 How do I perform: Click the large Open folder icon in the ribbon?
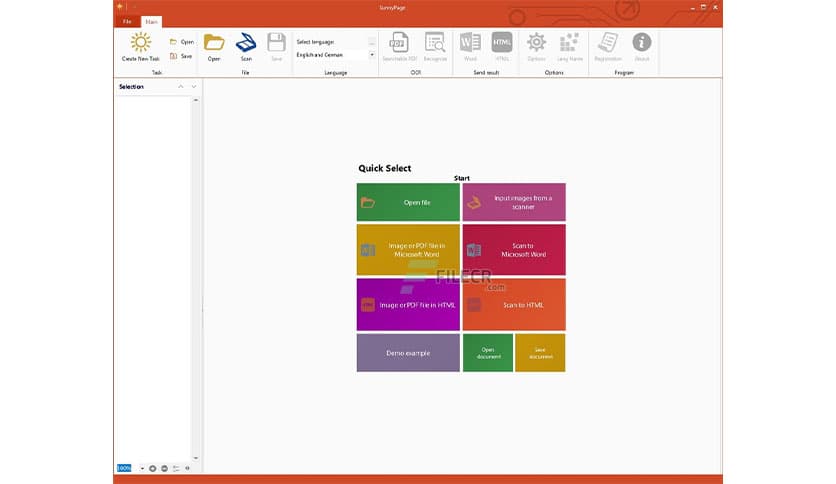point(213,42)
